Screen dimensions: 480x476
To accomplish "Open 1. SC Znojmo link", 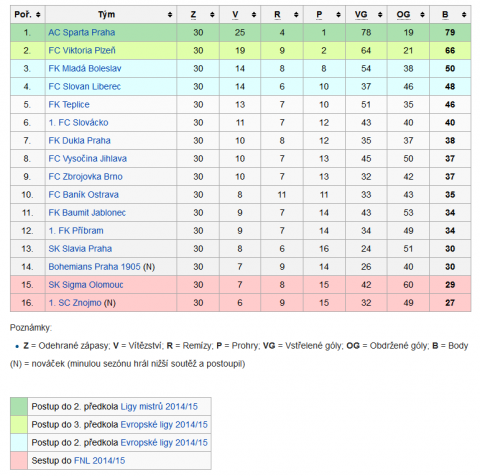I will (75, 303).
